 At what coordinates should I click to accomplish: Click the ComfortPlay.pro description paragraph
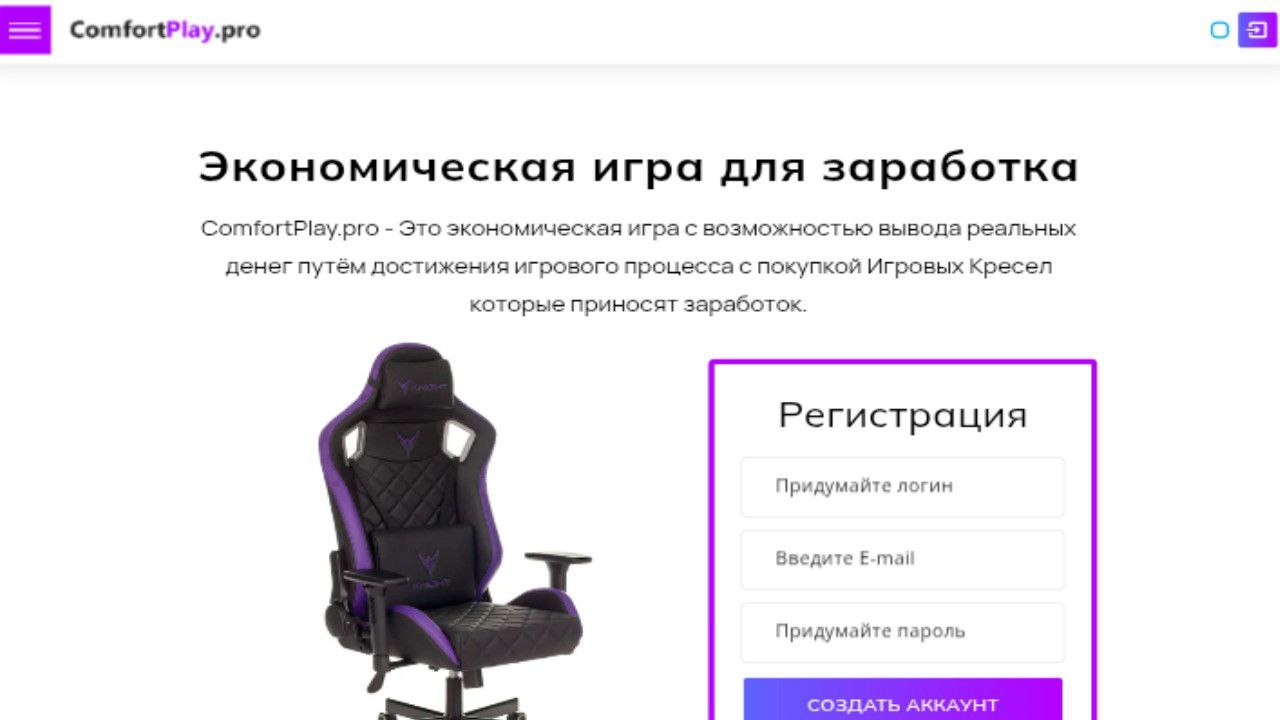coord(638,266)
